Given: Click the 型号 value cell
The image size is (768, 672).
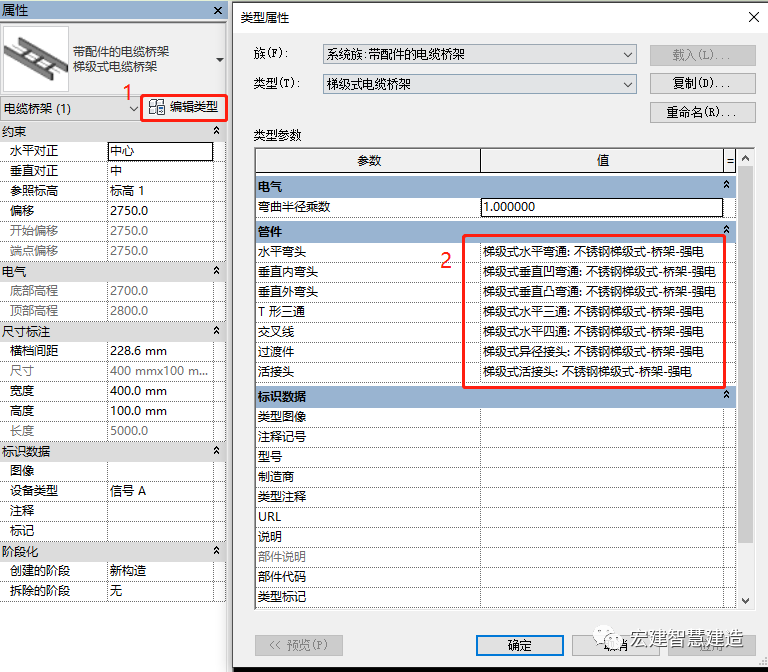Looking at the screenshot, I should [602, 457].
